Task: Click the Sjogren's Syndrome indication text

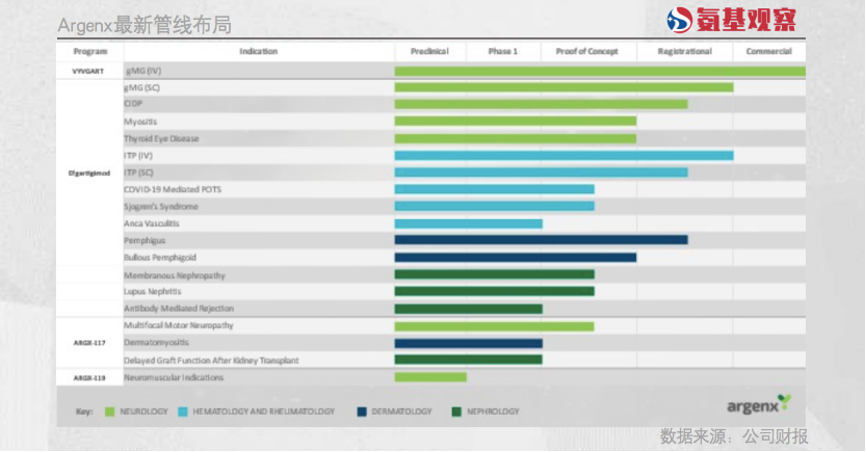Action: pos(161,207)
